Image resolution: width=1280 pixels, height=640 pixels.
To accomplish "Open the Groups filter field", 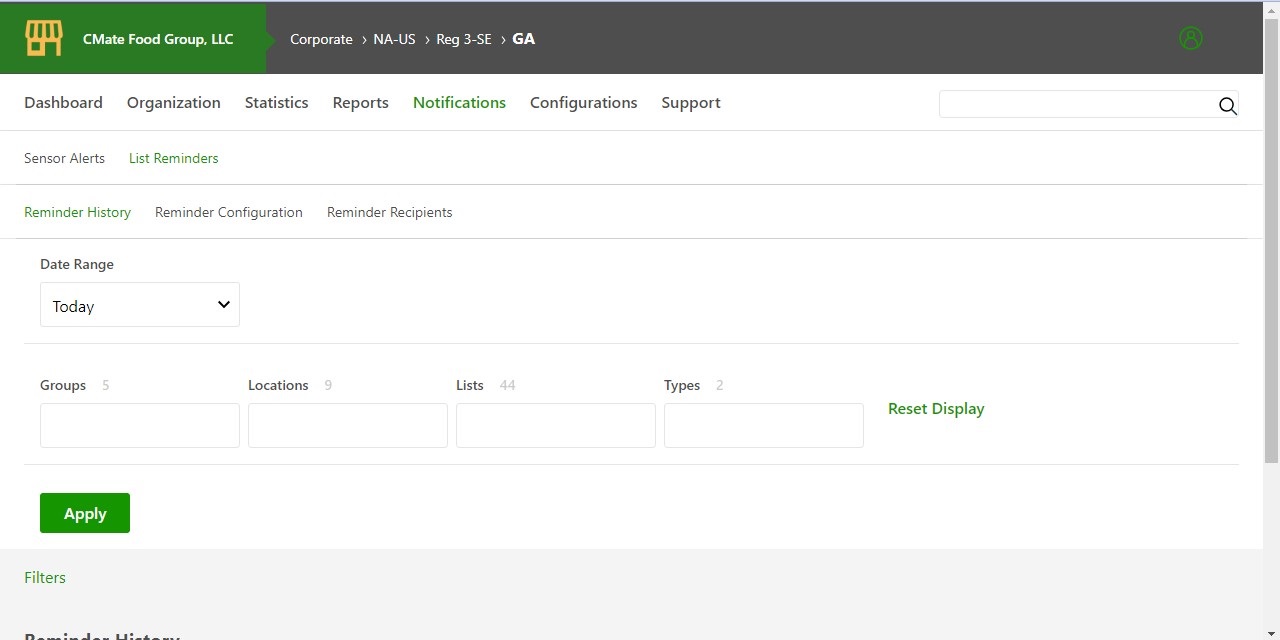I will click(140, 425).
